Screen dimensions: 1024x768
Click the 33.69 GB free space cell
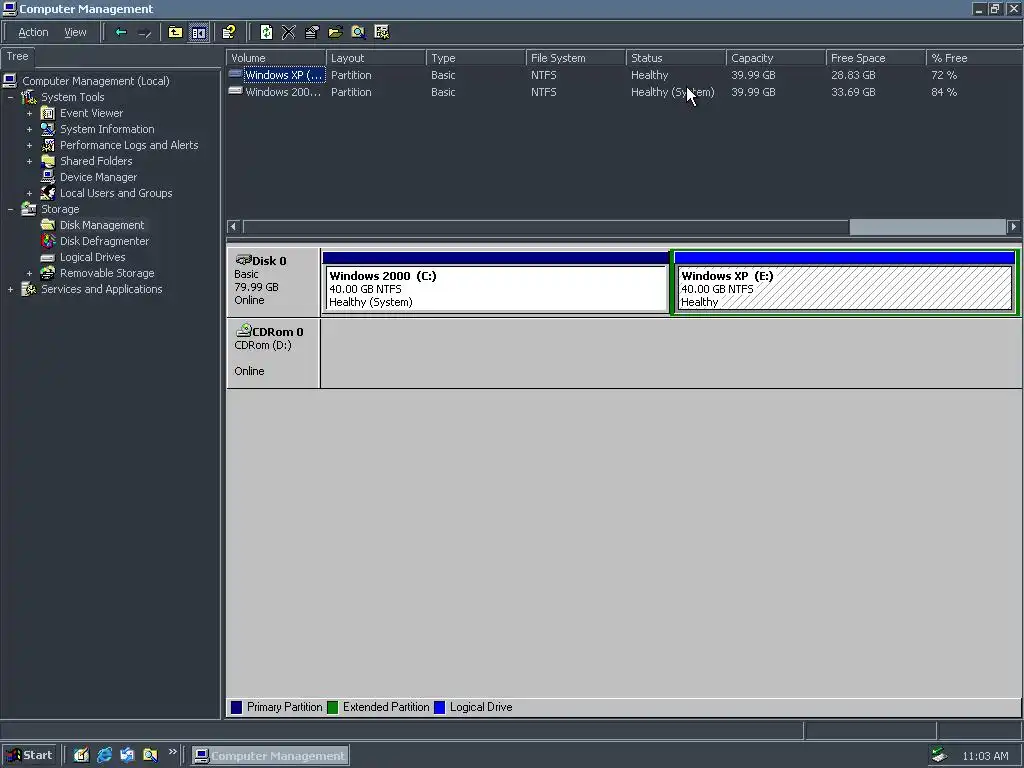pos(853,92)
